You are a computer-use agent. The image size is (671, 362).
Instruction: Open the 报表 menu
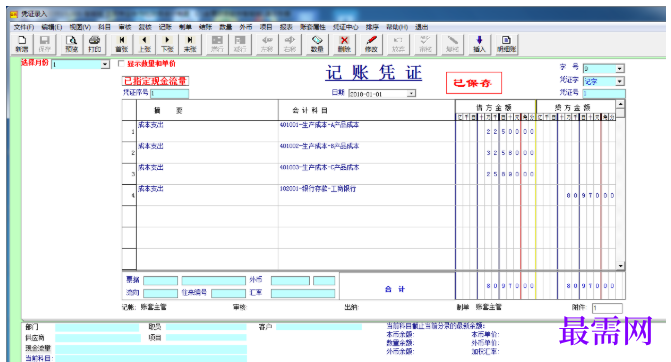click(286, 27)
